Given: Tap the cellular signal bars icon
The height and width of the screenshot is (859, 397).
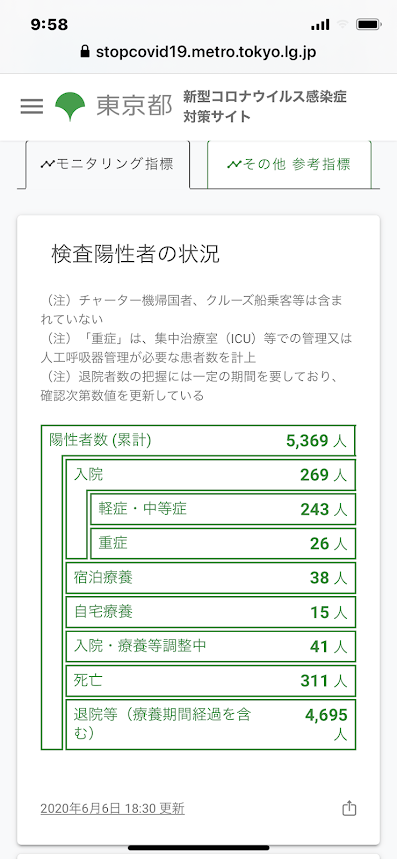Looking at the screenshot, I should pyautogui.click(x=320, y=25).
